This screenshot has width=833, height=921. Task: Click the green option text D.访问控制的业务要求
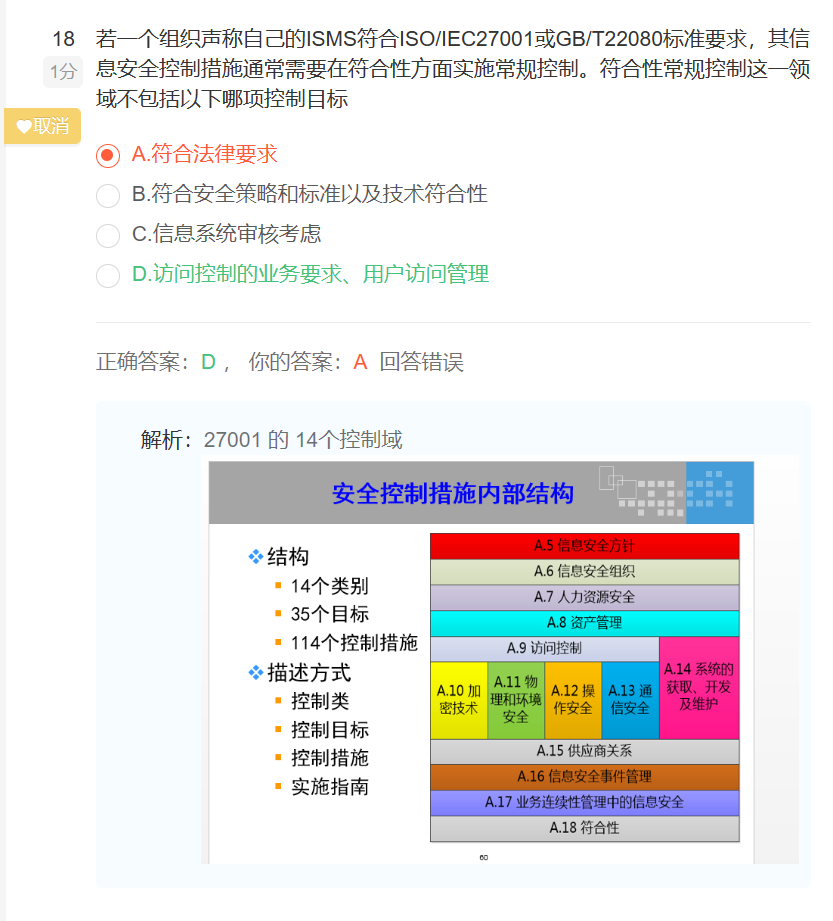tap(310, 274)
